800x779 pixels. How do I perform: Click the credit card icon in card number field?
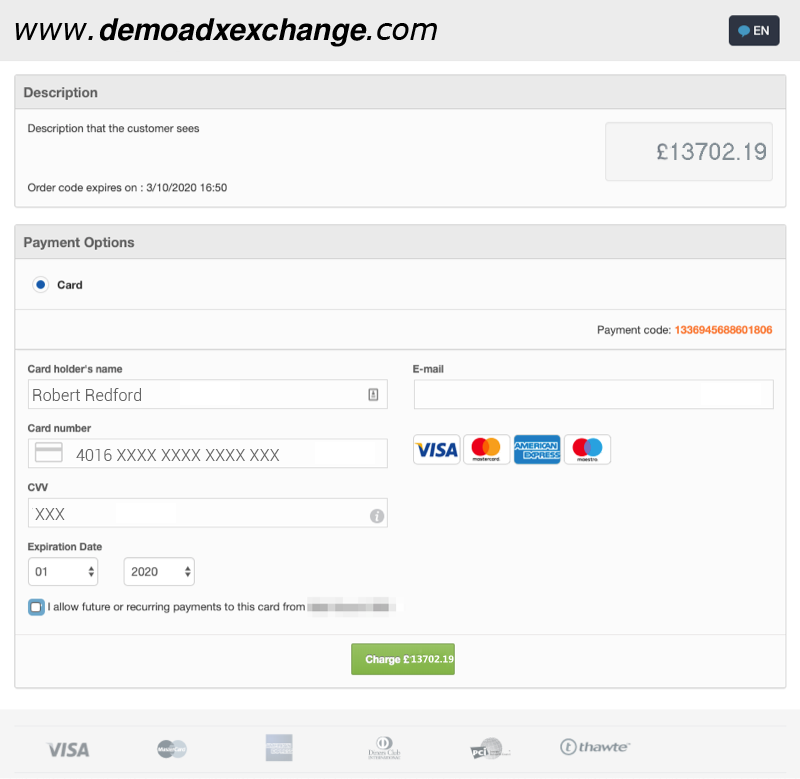click(48, 453)
